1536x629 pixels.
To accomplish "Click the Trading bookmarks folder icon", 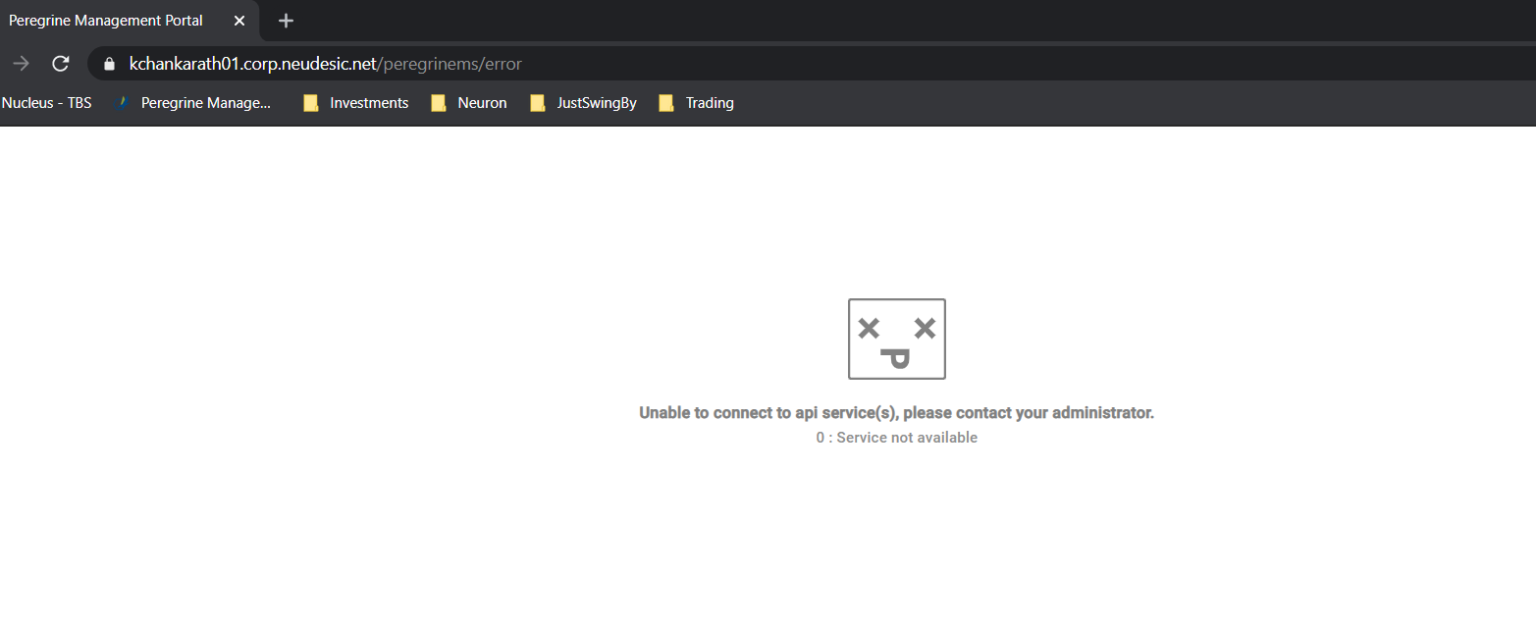I will pos(666,102).
